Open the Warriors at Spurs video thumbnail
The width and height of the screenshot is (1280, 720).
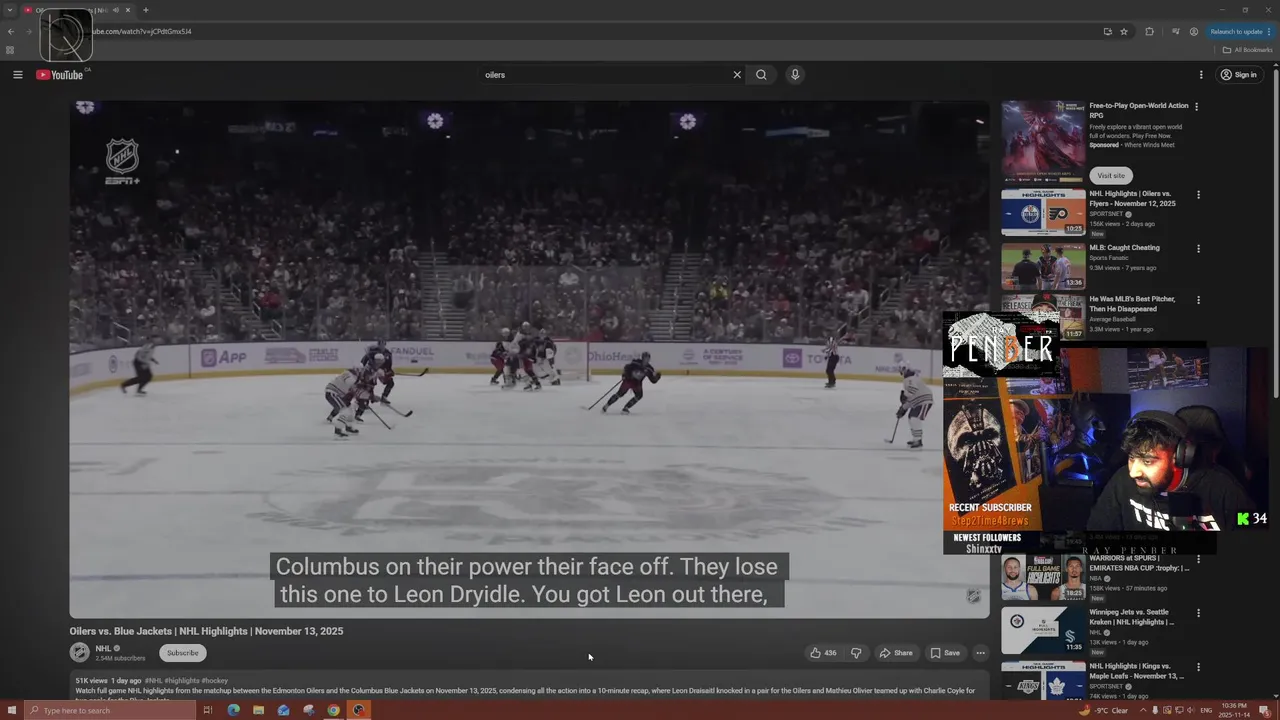click(1043, 577)
